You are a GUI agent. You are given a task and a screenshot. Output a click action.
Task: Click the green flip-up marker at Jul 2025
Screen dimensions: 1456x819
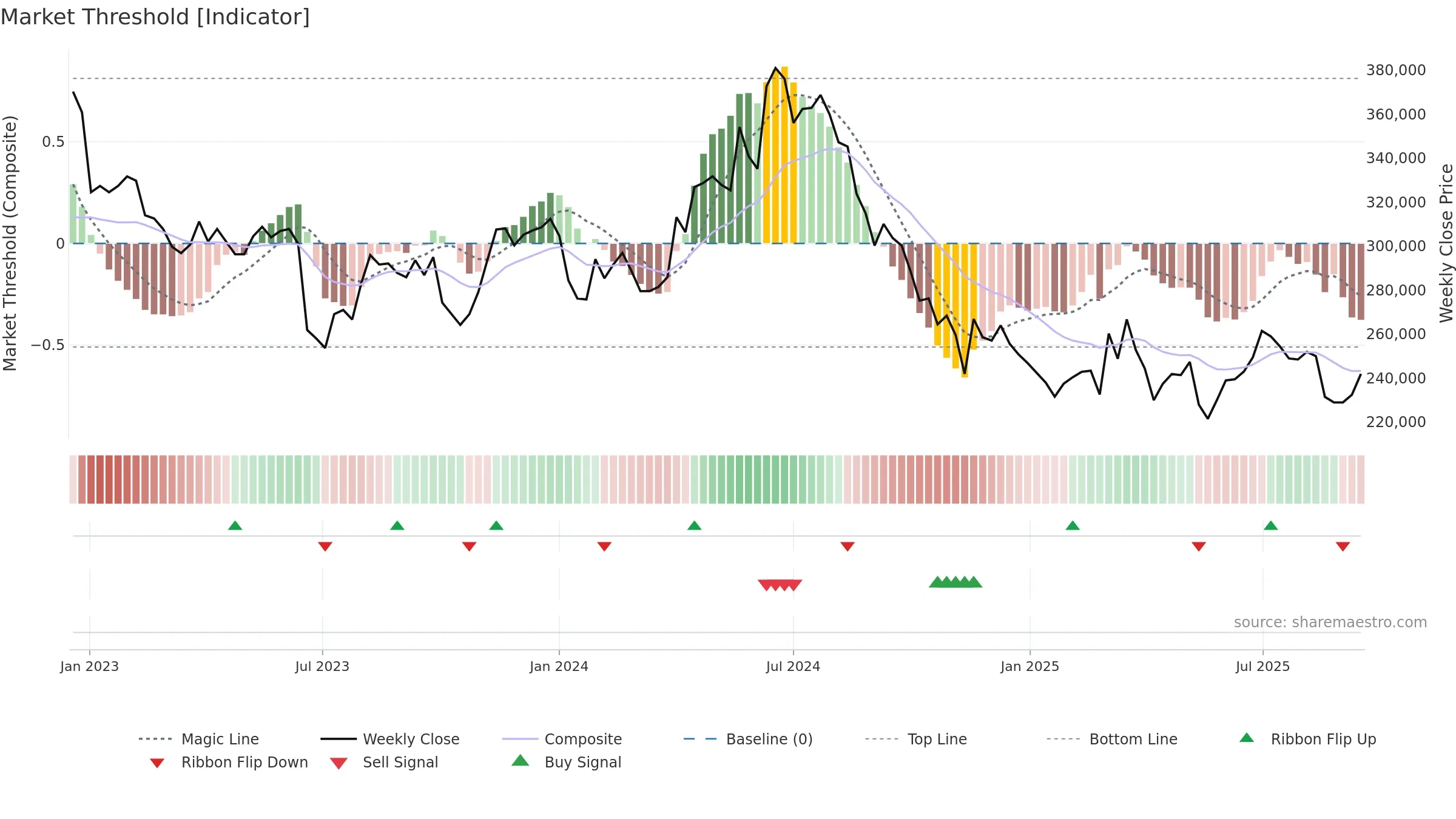pyautogui.click(x=1271, y=525)
